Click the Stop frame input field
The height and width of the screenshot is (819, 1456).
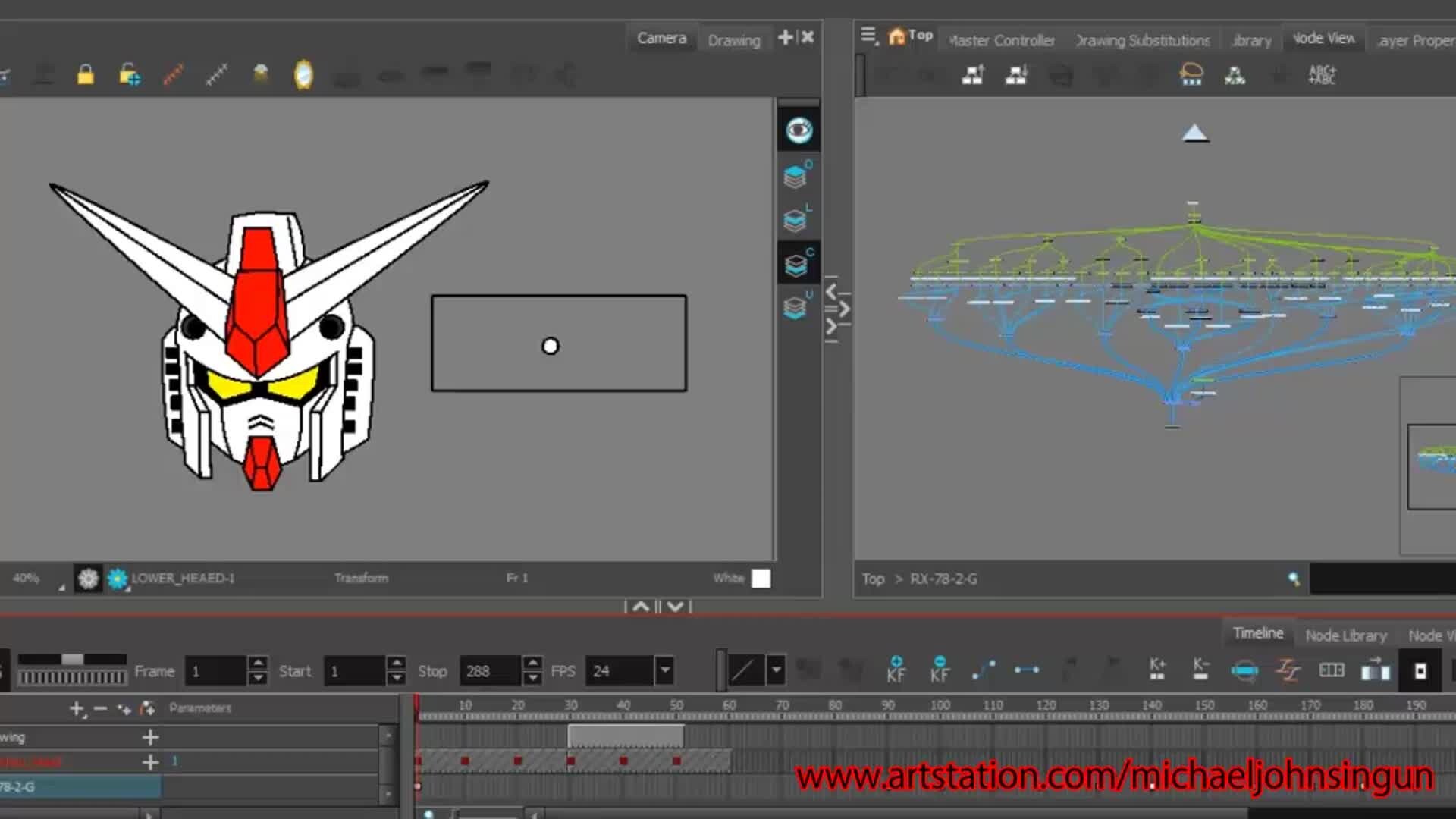tap(489, 671)
